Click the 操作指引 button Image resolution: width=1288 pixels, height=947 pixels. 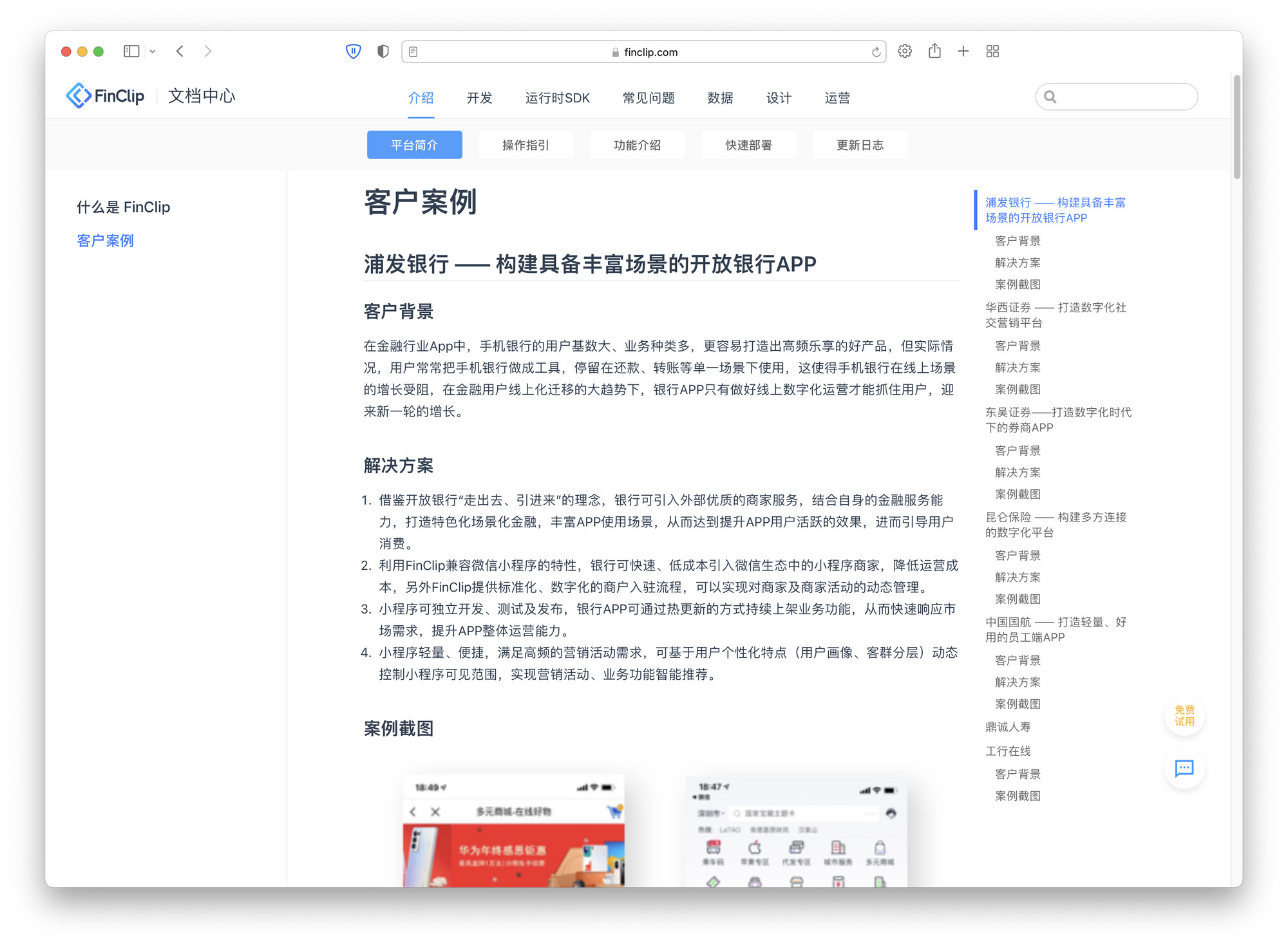pyautogui.click(x=526, y=145)
